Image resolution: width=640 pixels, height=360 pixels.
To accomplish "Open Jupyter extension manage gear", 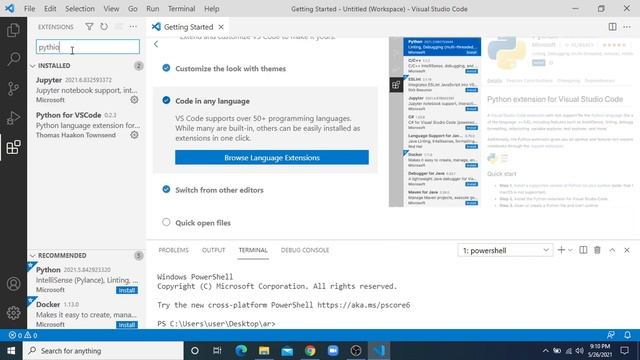I will coord(134,100).
